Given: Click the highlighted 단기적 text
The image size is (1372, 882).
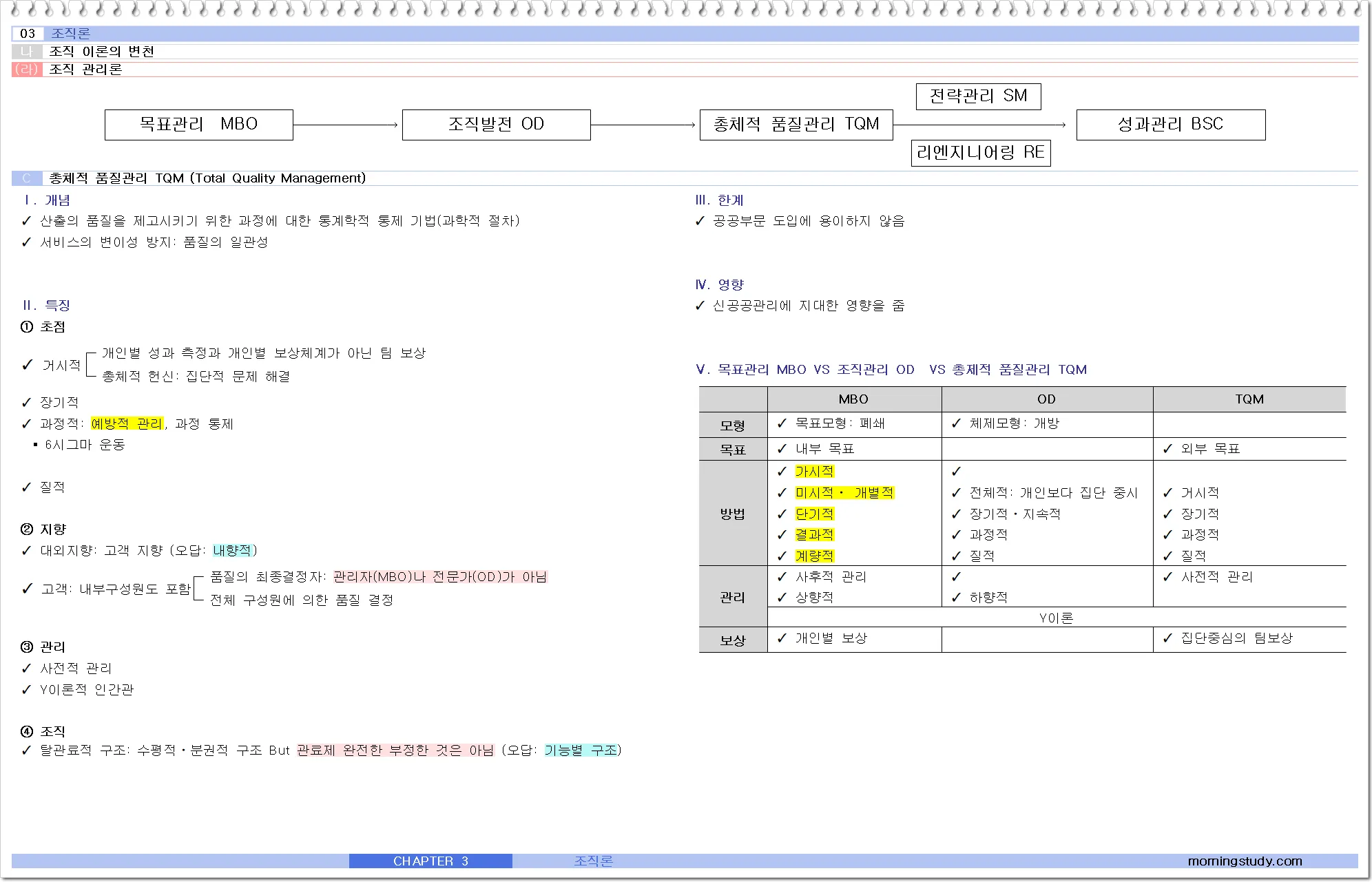Looking at the screenshot, I should [815, 514].
